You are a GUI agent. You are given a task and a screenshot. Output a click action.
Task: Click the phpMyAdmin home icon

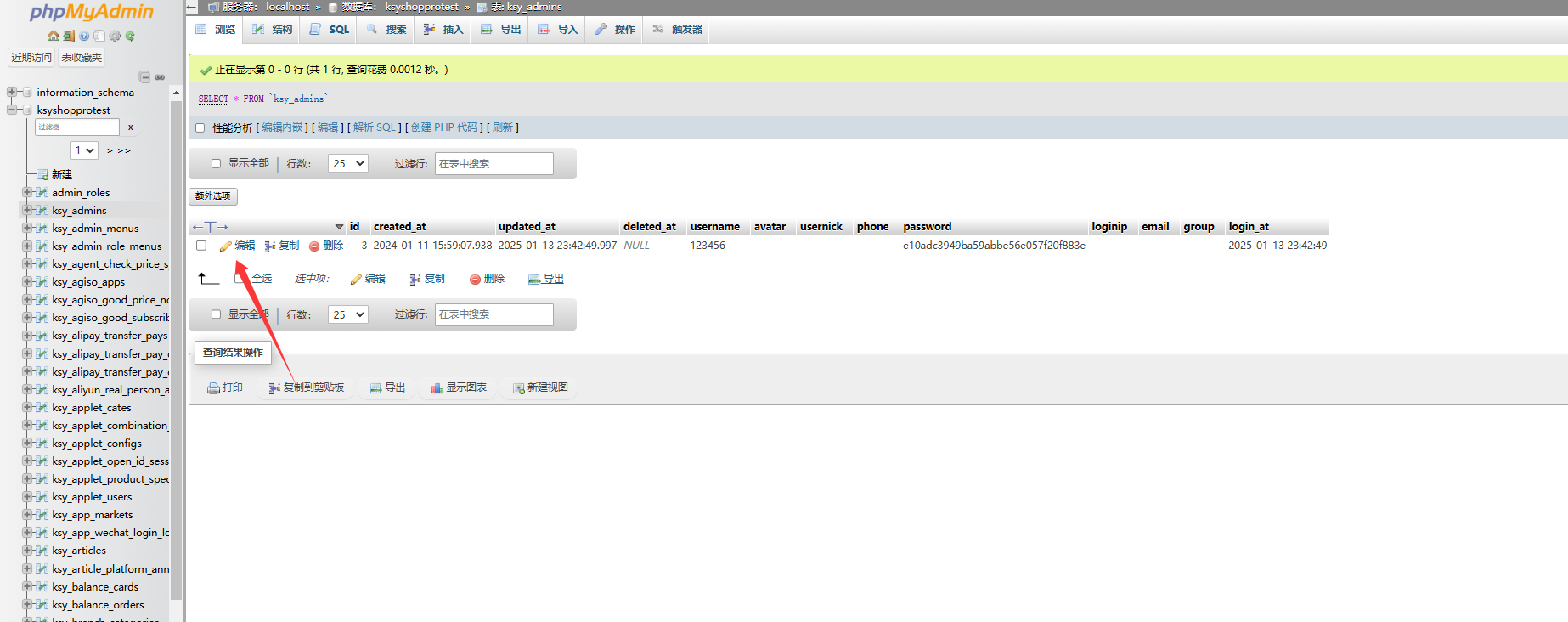(x=54, y=36)
